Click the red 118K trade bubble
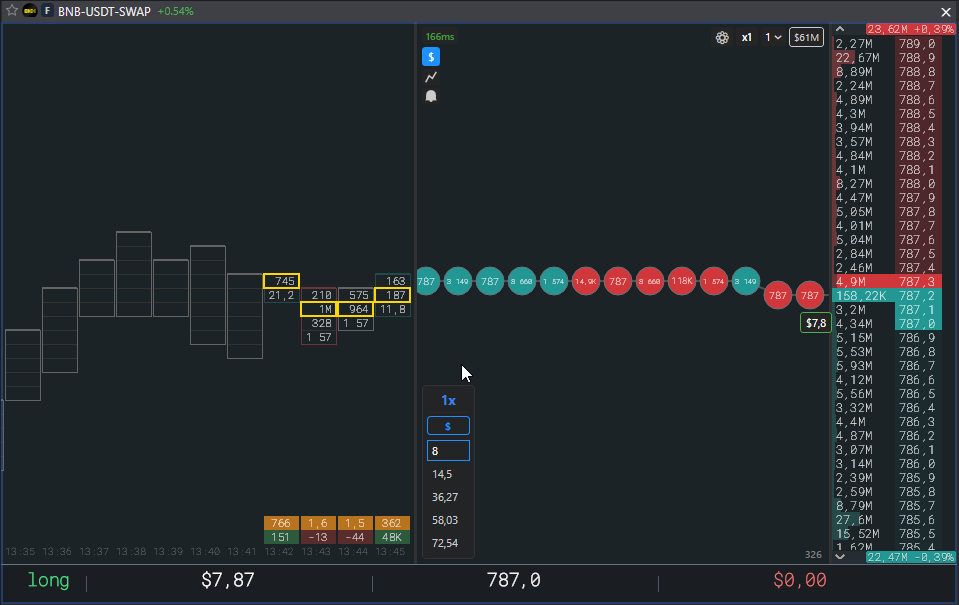The width and height of the screenshot is (959, 605). (682, 281)
